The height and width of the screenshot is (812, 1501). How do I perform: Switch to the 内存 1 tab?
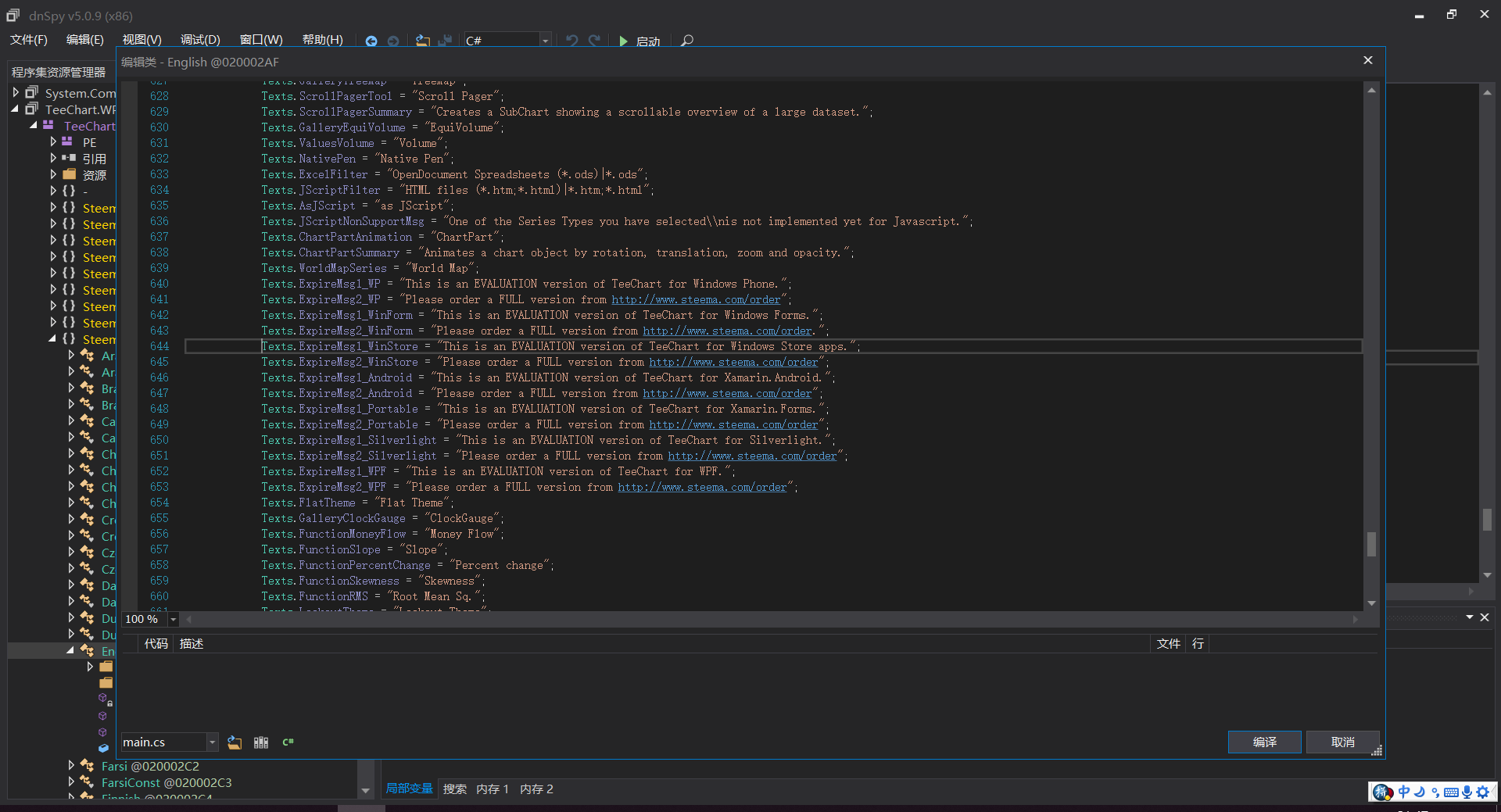point(492,789)
